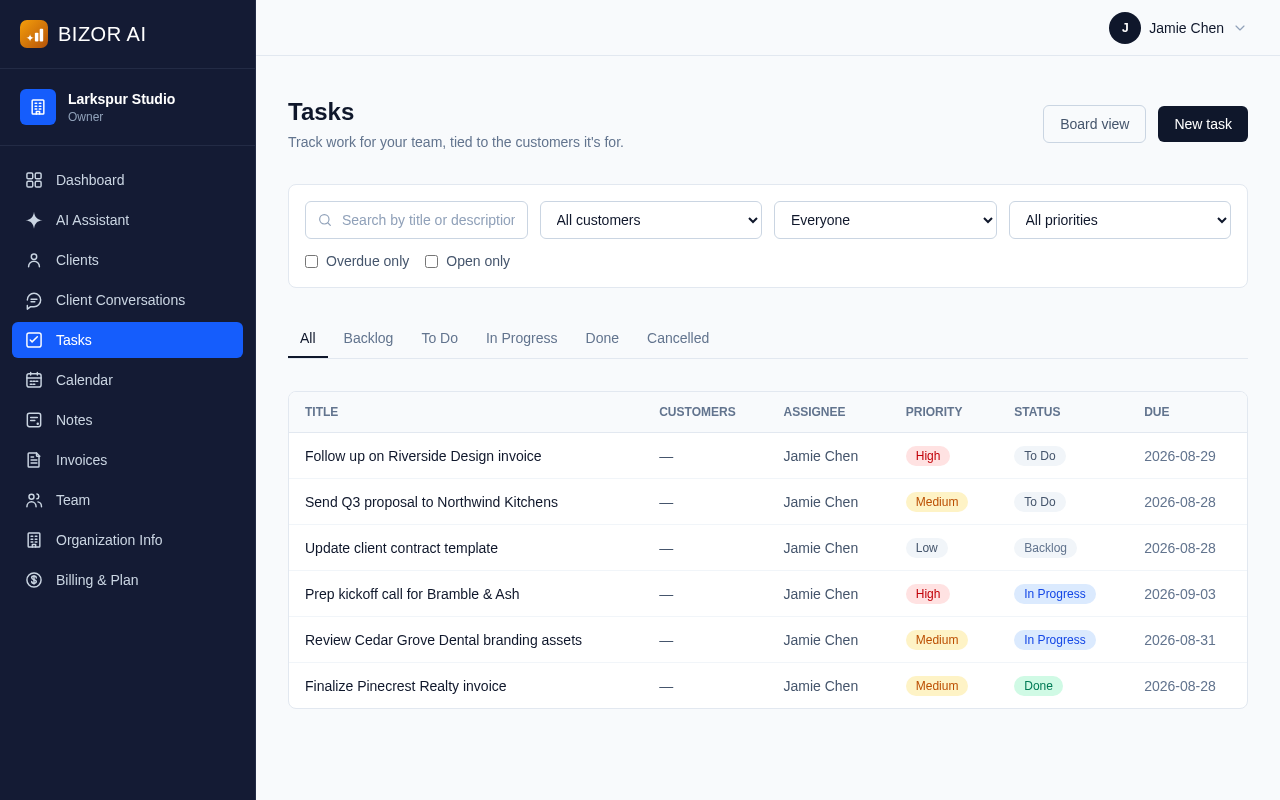1280x800 pixels.
Task: Open the All priorities dropdown
Action: [1120, 220]
